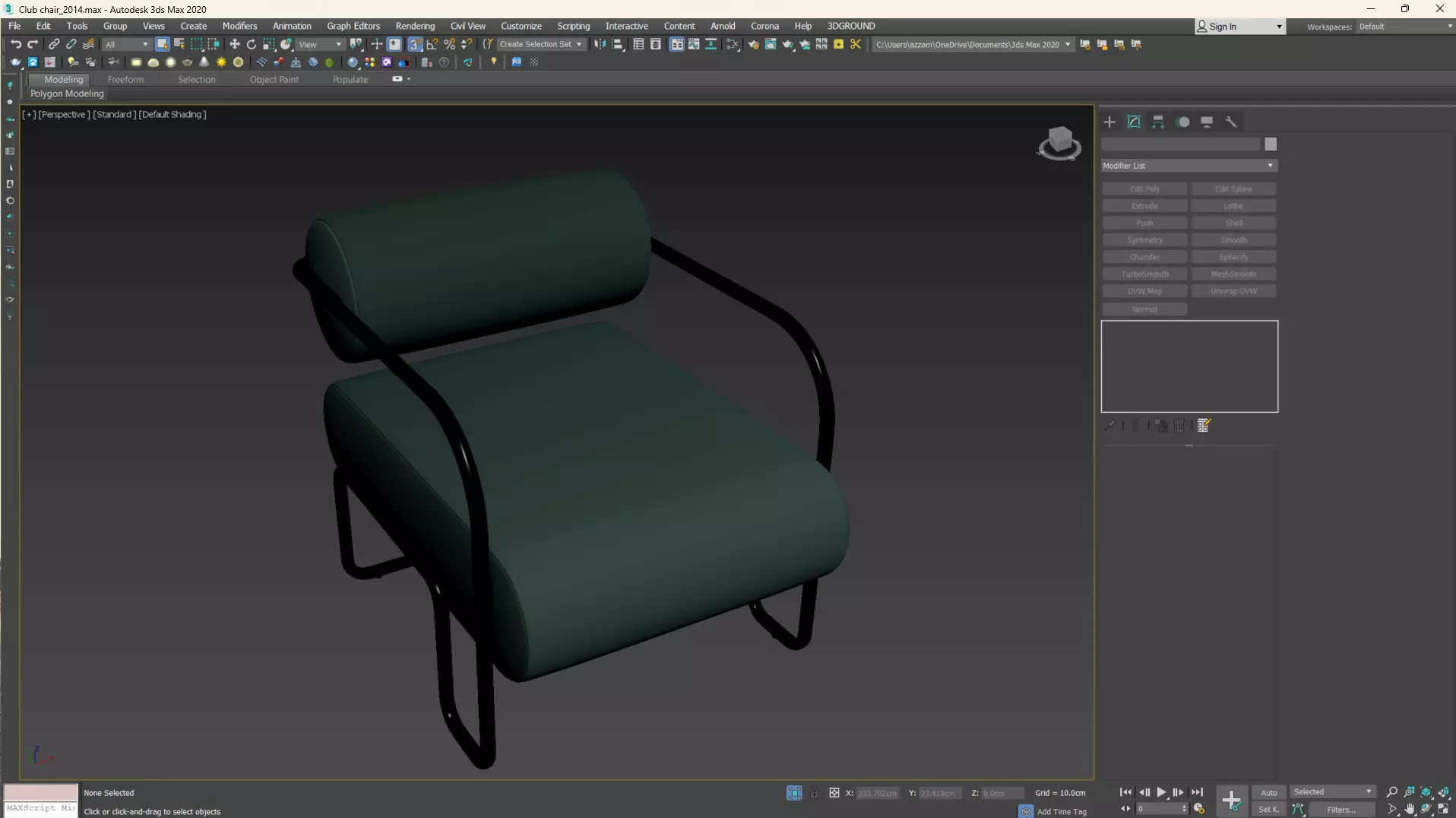Activate the Select Object arrow tool
Viewport: 1456px width, 818px height.
pos(162,44)
